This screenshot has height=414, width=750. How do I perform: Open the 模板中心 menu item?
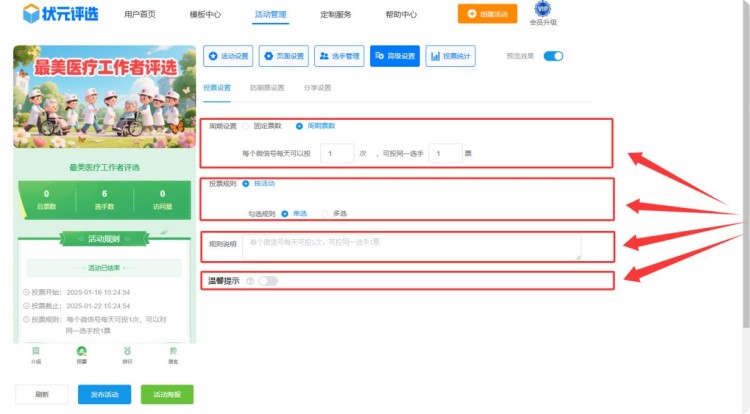(x=205, y=15)
